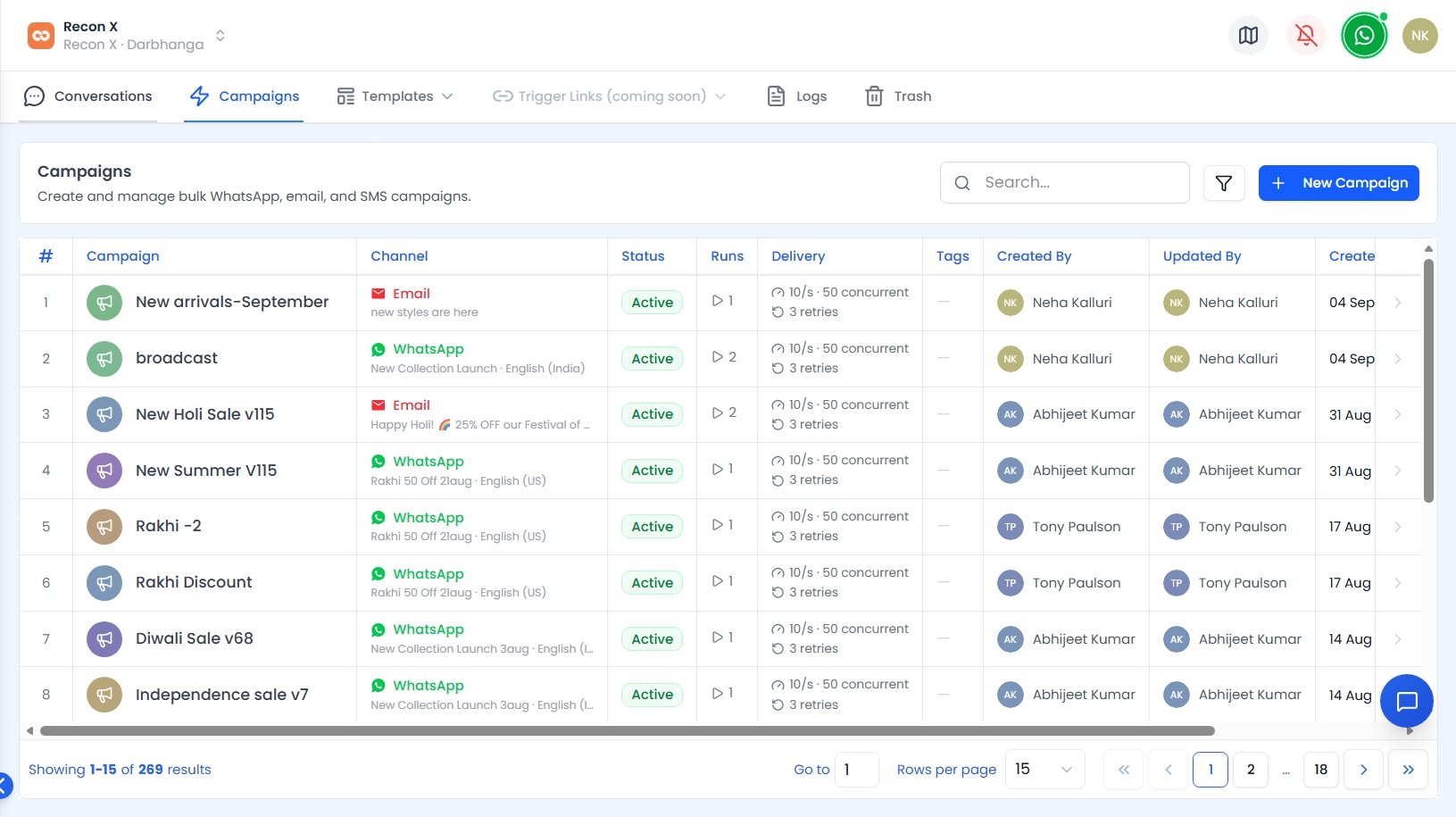1456x817 pixels.
Task: Click the Recon X logo icon
Action: tap(41, 36)
